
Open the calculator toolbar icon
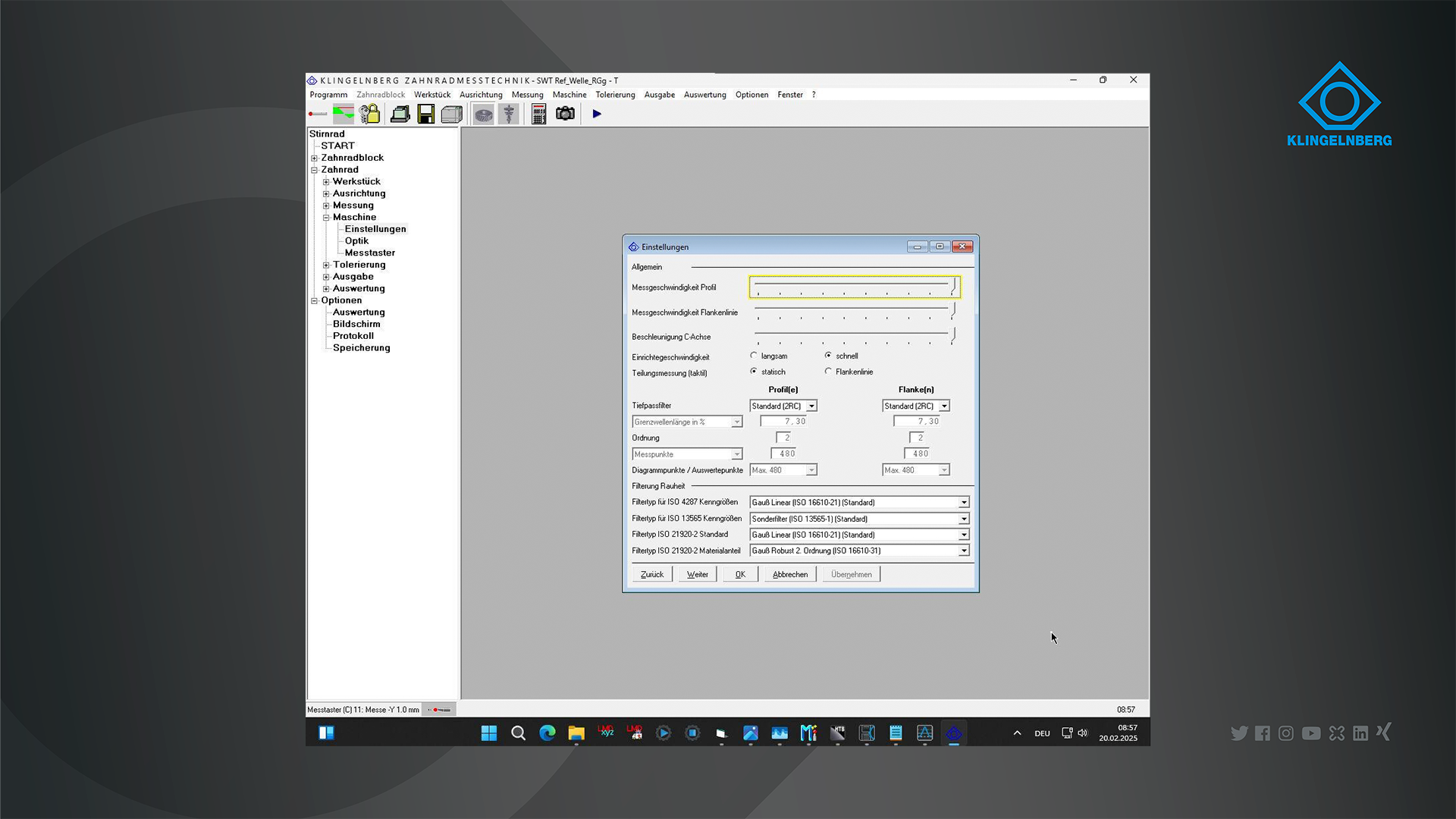(x=538, y=114)
